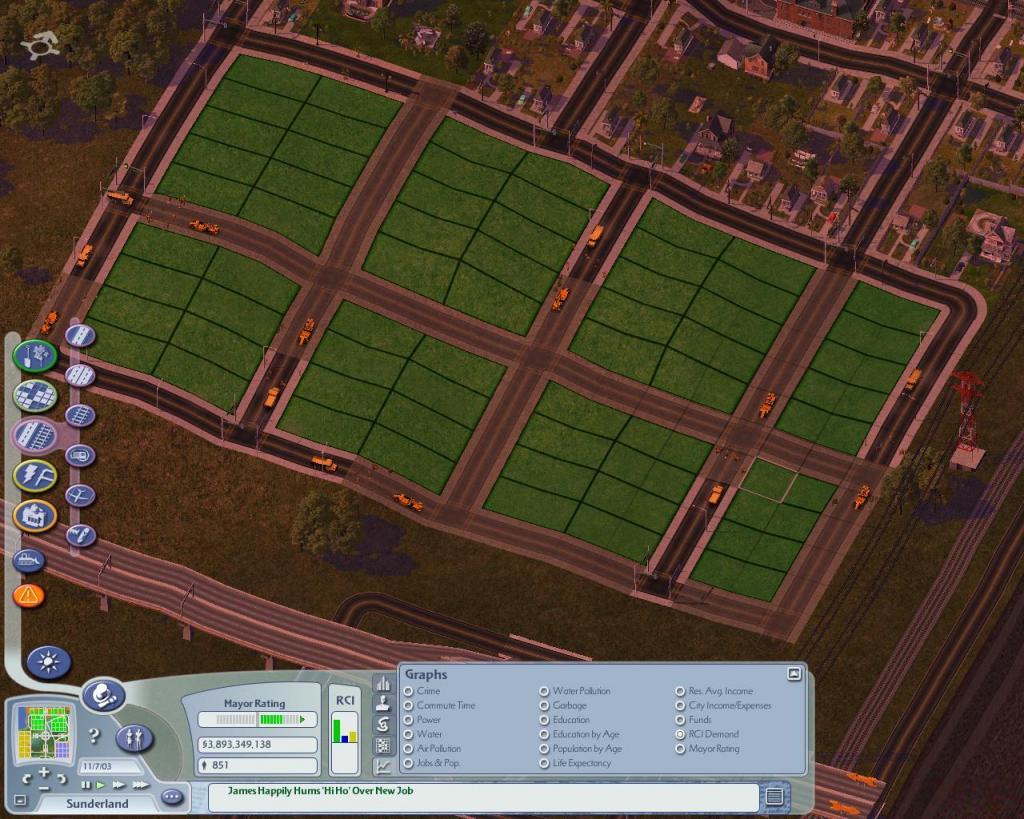Select the Water Transit (seaports) submenu icon
The height and width of the screenshot is (819, 1024).
80,536
